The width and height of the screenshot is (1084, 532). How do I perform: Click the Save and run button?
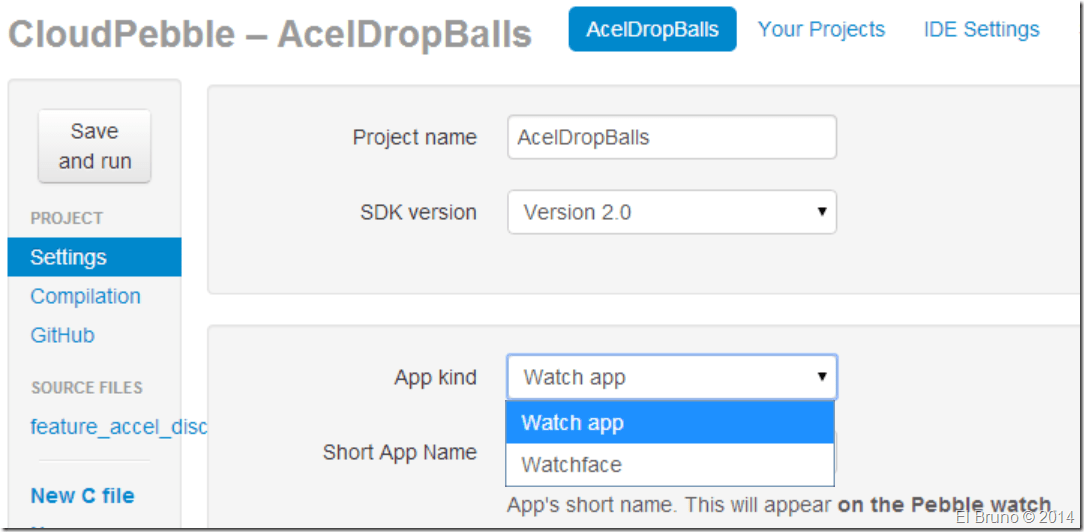[94, 146]
